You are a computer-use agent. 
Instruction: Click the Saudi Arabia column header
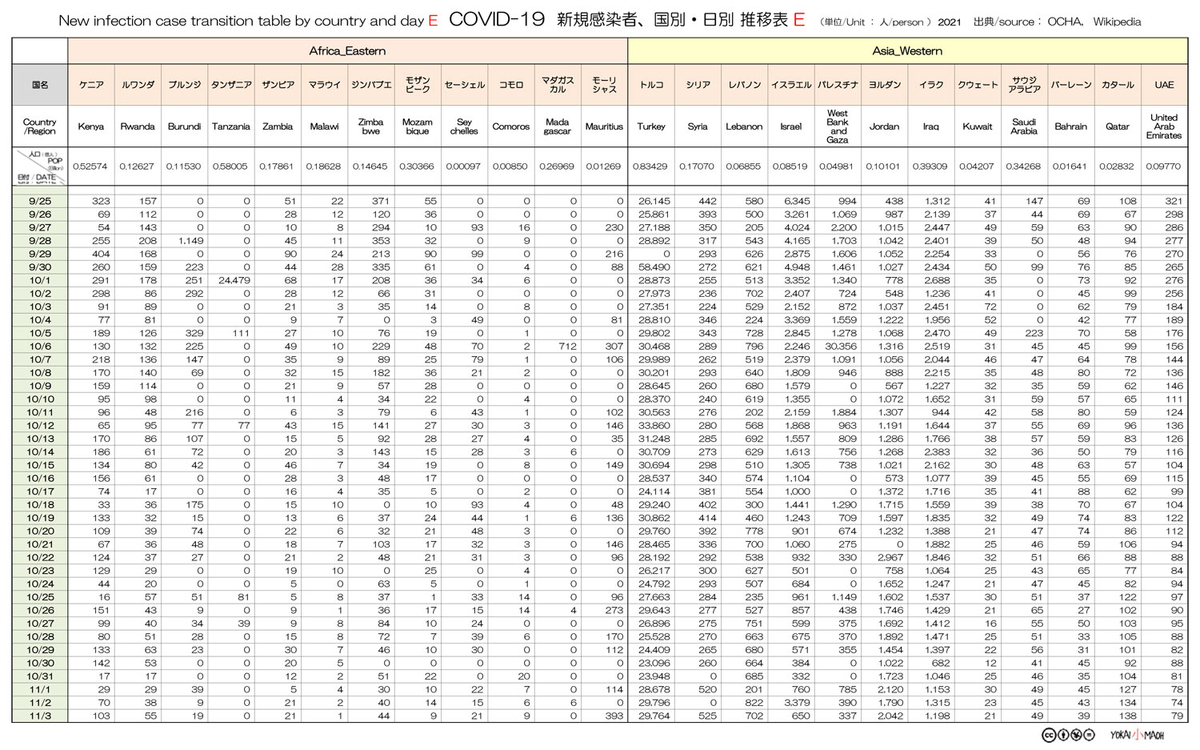(x=1024, y=127)
